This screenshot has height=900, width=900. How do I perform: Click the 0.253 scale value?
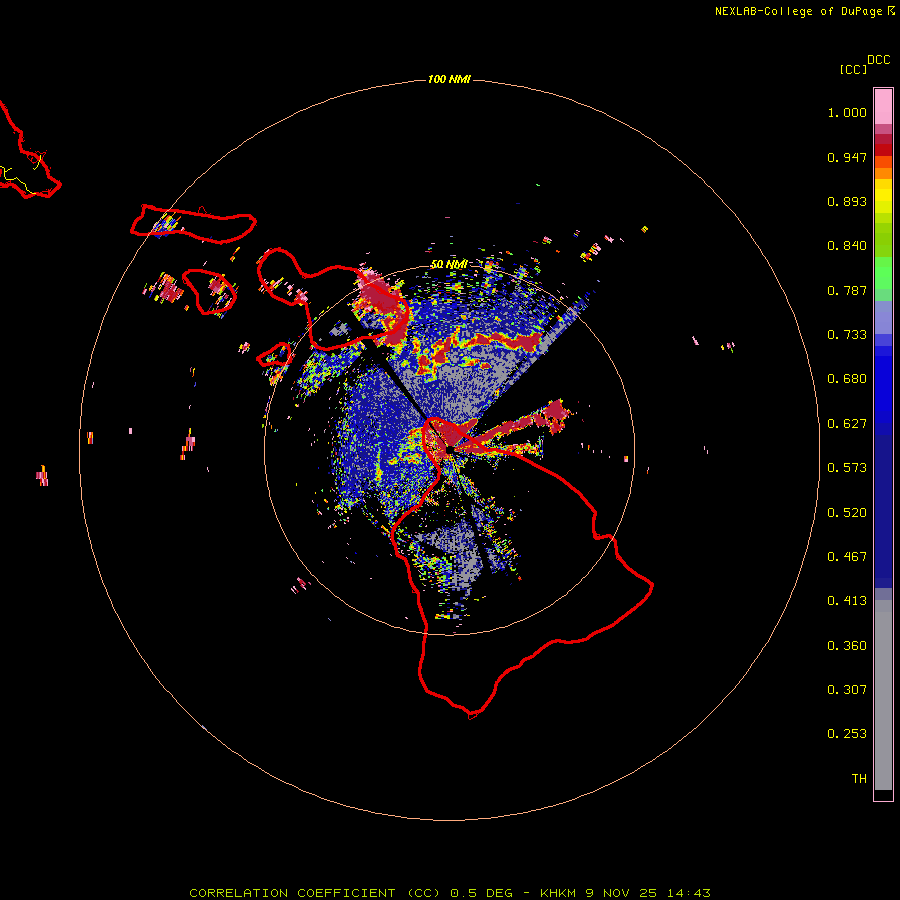click(847, 734)
